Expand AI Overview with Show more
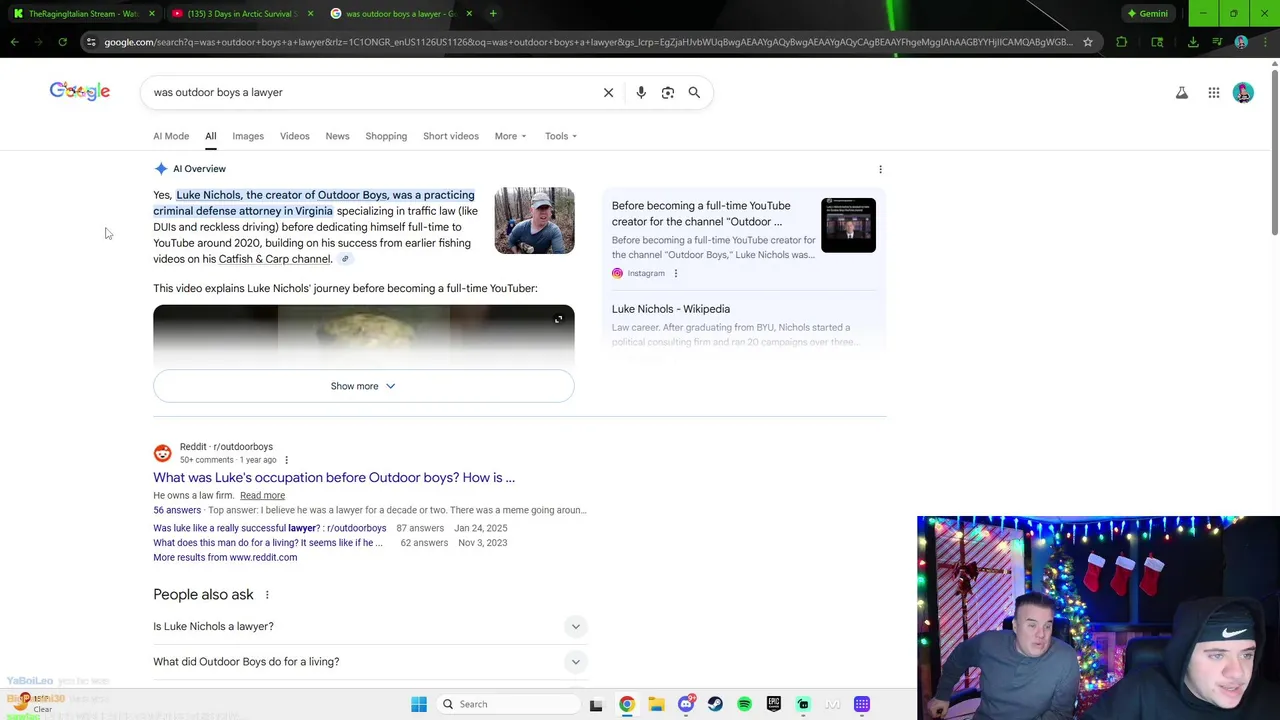The height and width of the screenshot is (720, 1280). (x=363, y=386)
